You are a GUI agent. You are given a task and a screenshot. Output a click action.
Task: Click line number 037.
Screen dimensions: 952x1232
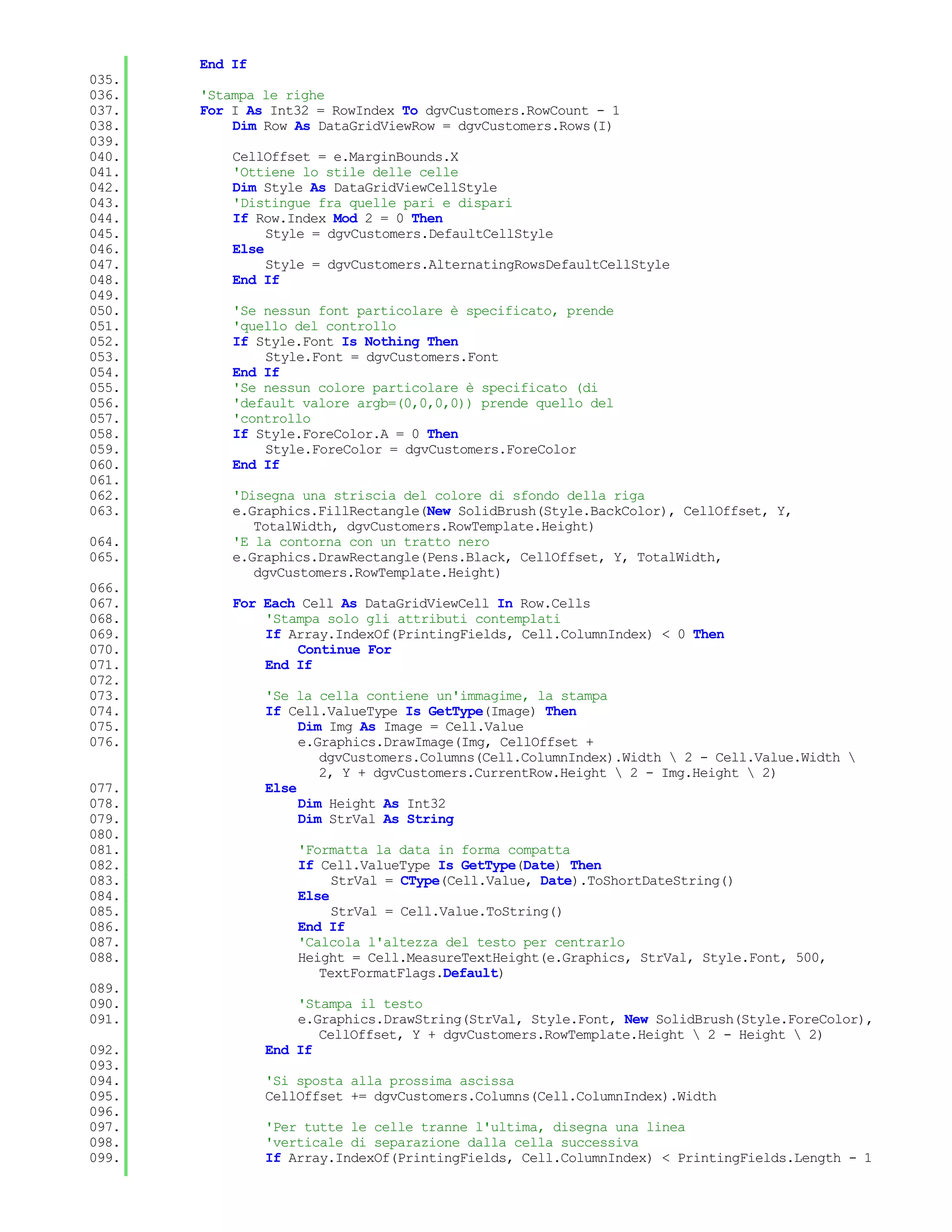click(104, 111)
